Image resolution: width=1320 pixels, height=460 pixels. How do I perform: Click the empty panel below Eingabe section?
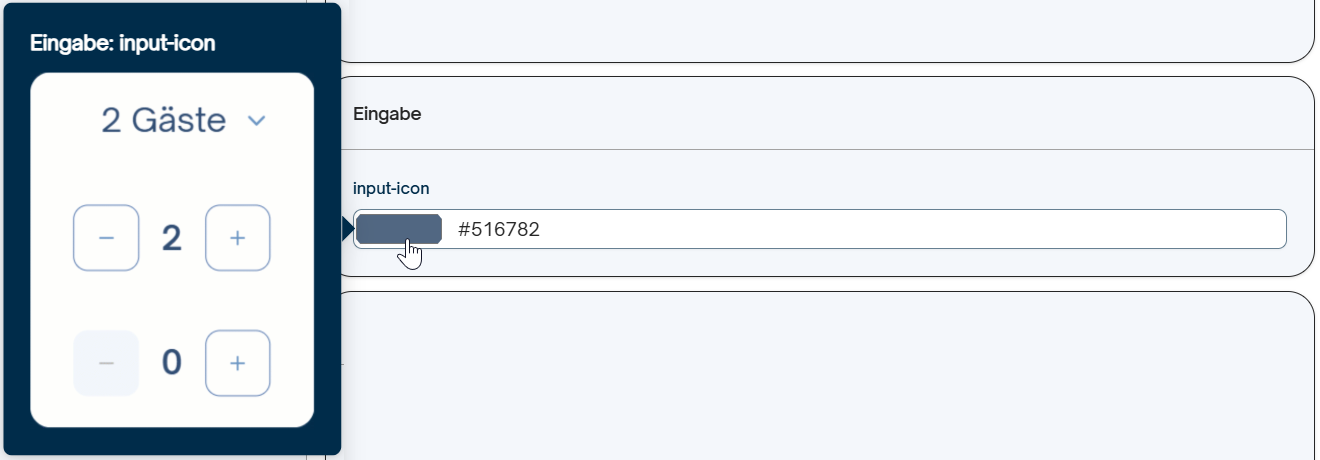click(x=819, y=376)
